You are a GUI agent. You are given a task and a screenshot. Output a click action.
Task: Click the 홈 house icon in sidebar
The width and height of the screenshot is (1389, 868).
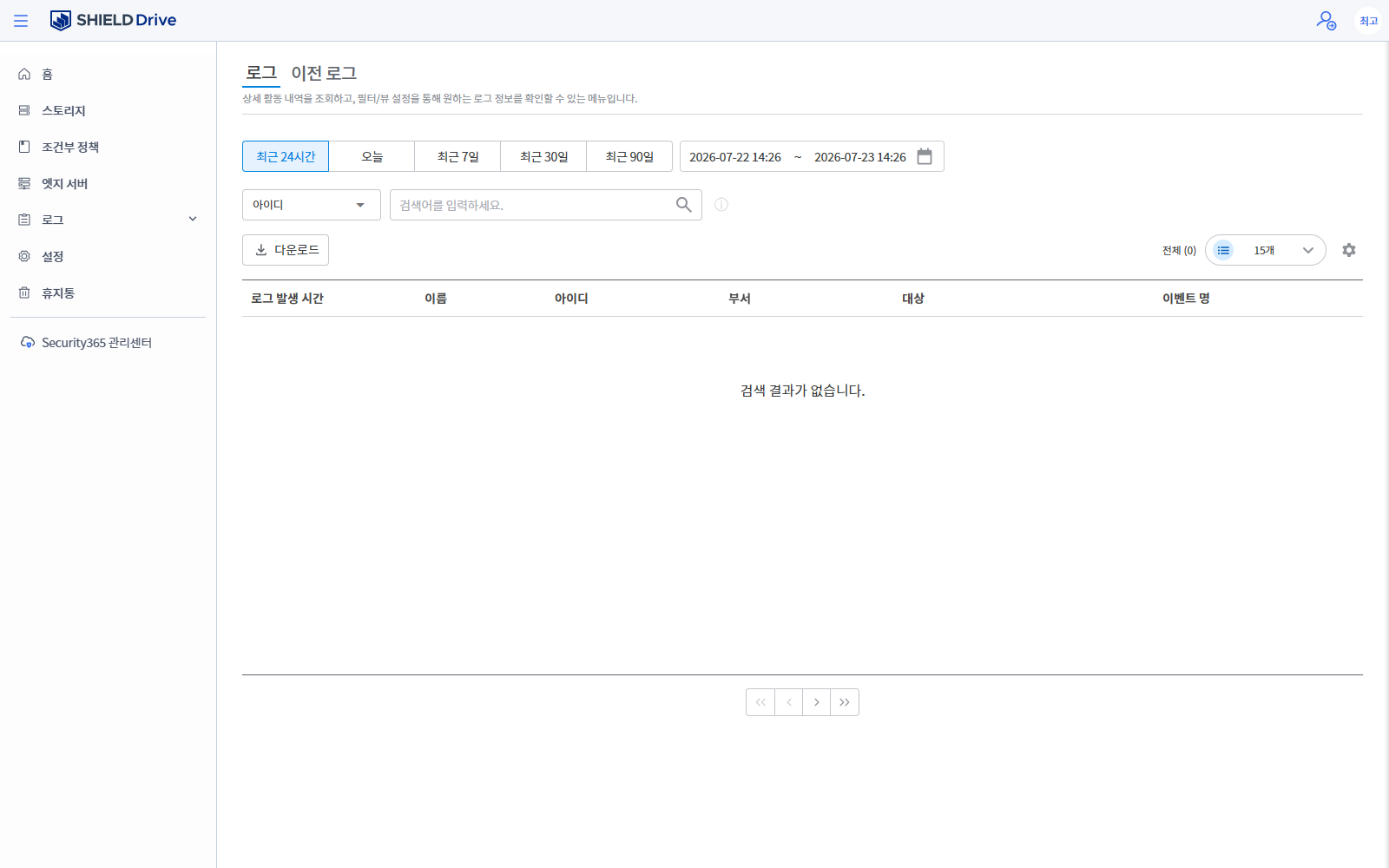click(x=24, y=74)
